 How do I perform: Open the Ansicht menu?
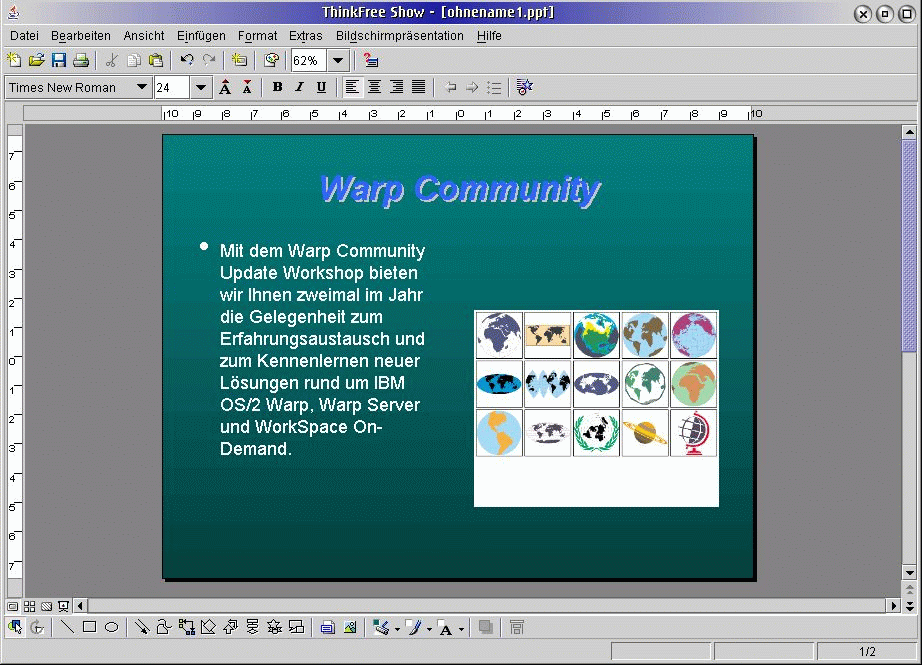143,36
